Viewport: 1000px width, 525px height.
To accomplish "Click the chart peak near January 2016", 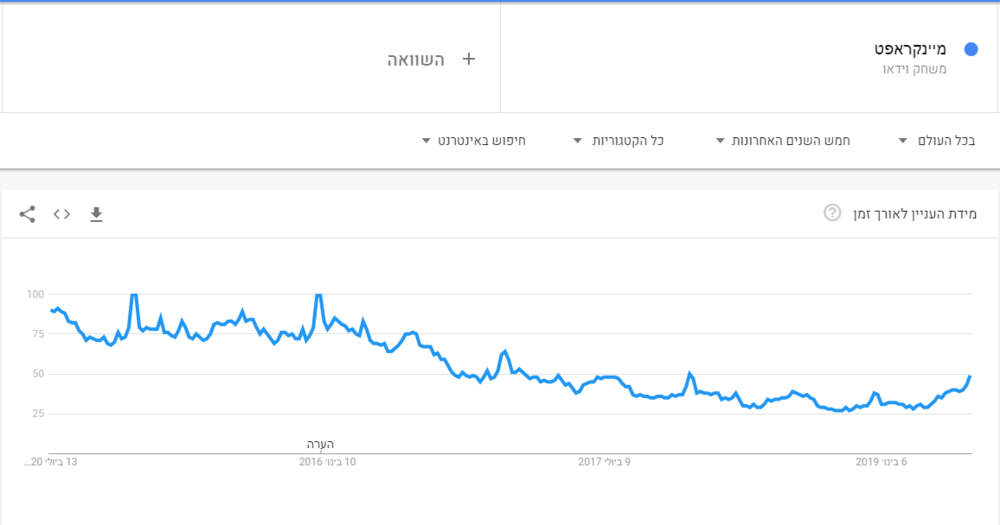I will [x=318, y=295].
